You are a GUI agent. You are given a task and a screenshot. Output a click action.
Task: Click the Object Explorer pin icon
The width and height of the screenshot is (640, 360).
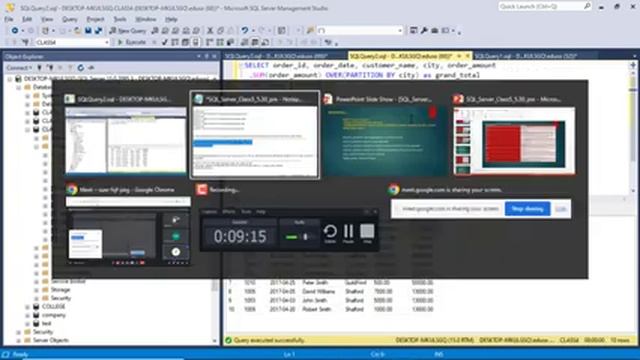coord(207,56)
